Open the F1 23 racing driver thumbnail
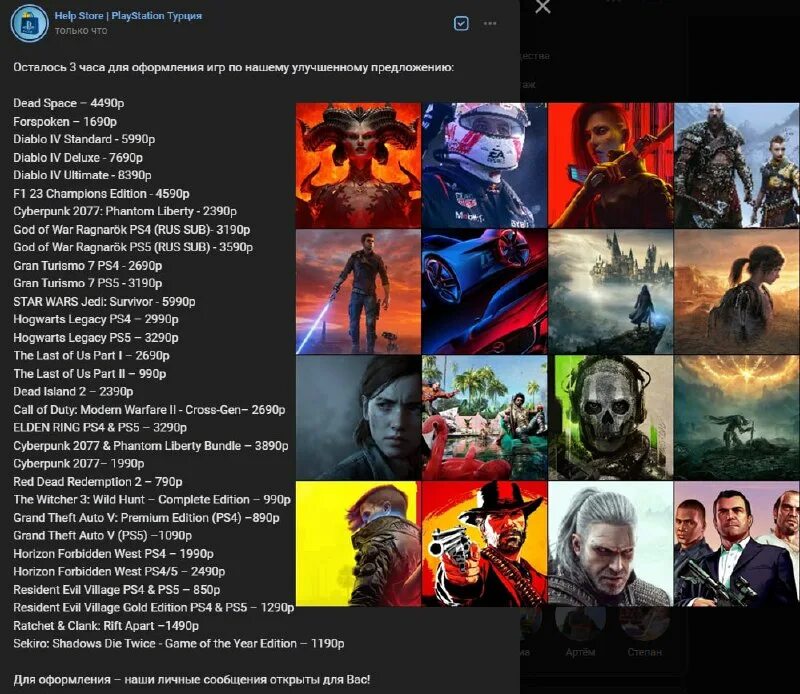 pyautogui.click(x=484, y=165)
